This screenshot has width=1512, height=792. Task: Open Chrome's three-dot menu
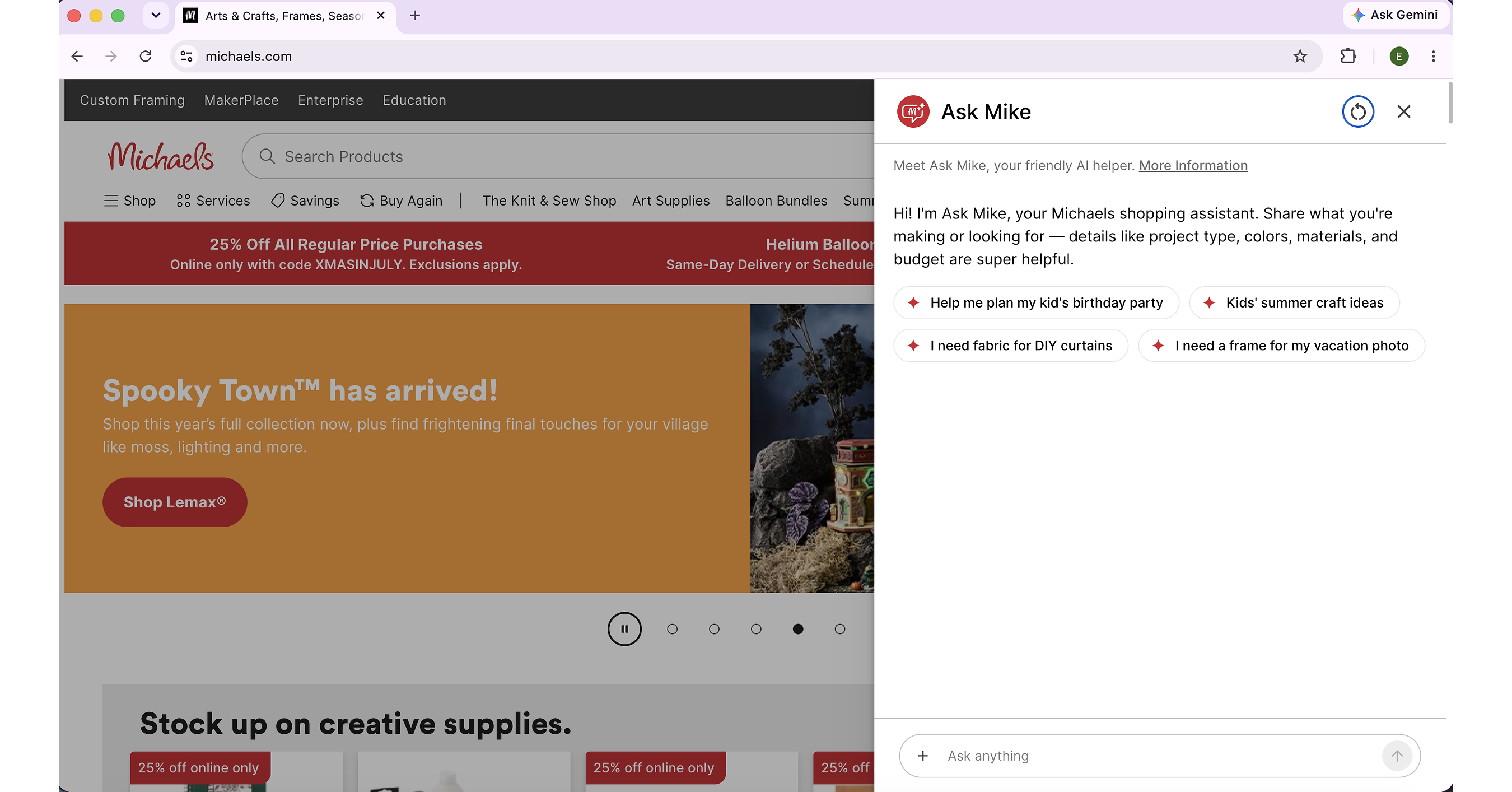1434,57
